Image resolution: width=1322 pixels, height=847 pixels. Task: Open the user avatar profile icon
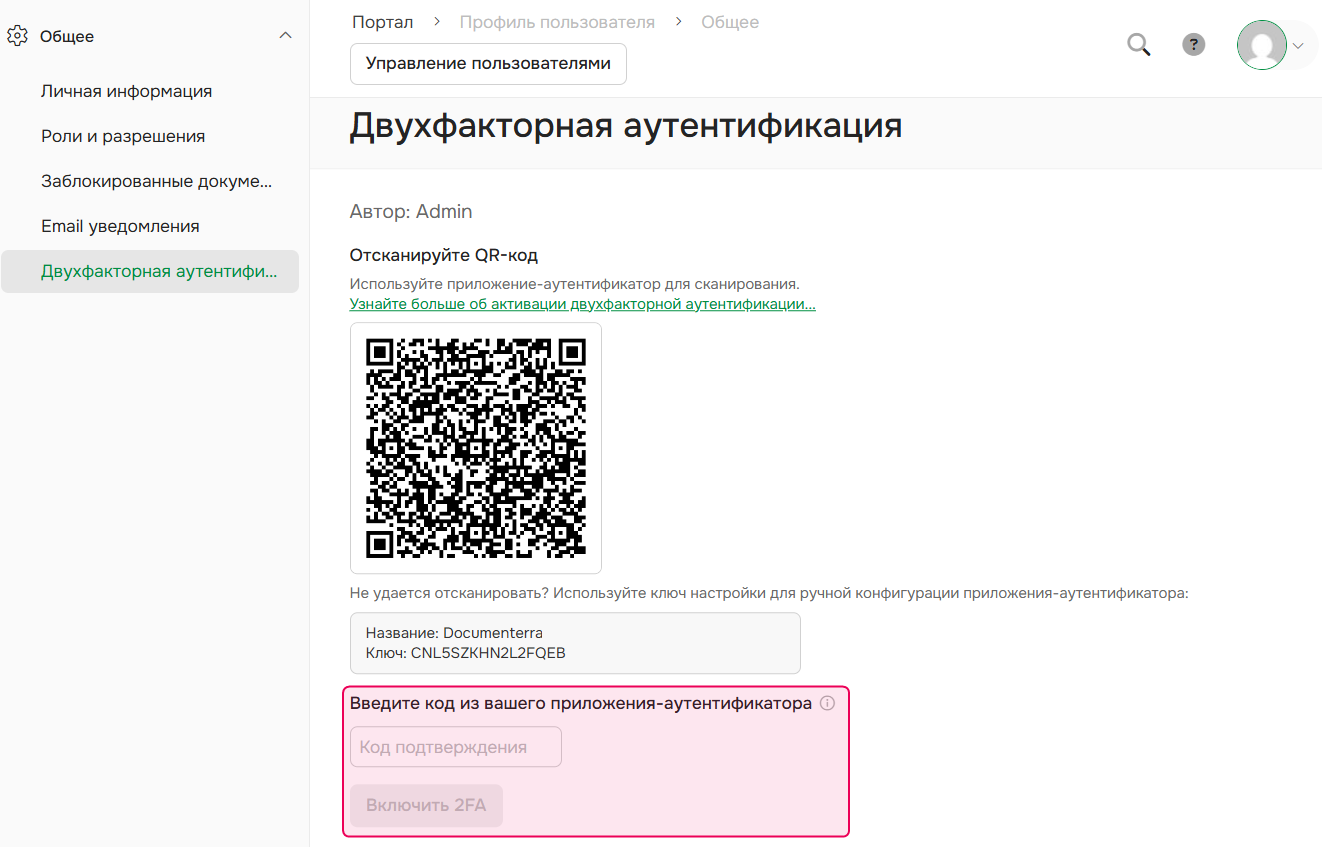pyautogui.click(x=1263, y=45)
